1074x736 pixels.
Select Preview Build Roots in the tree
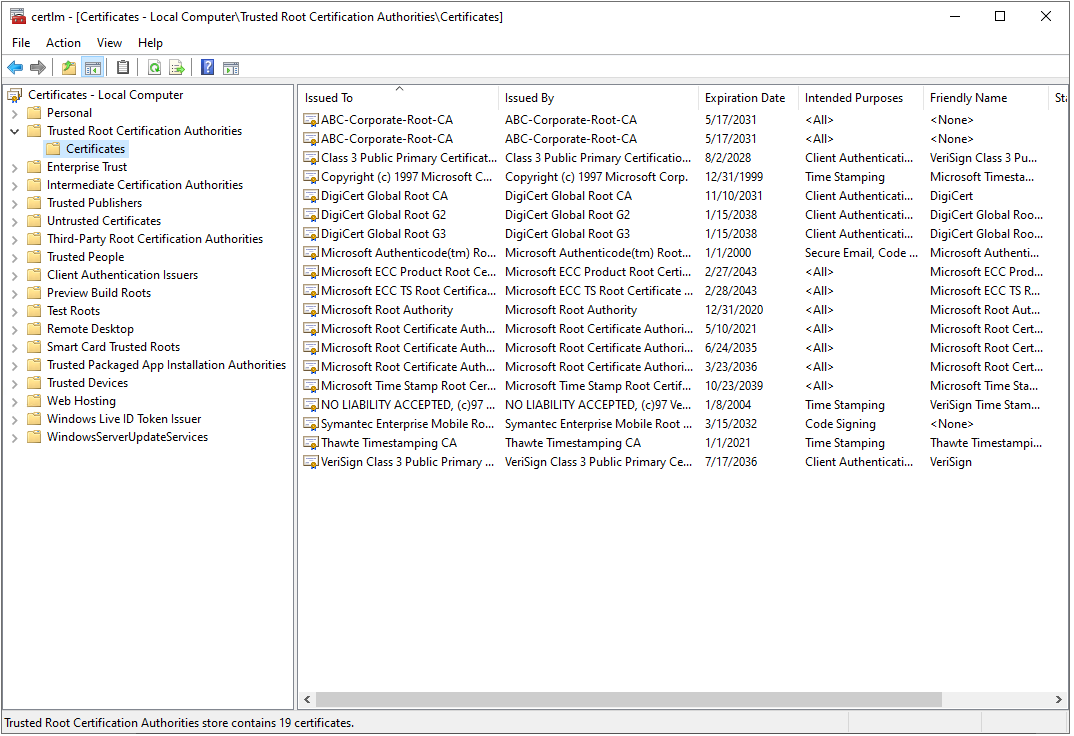(x=99, y=293)
